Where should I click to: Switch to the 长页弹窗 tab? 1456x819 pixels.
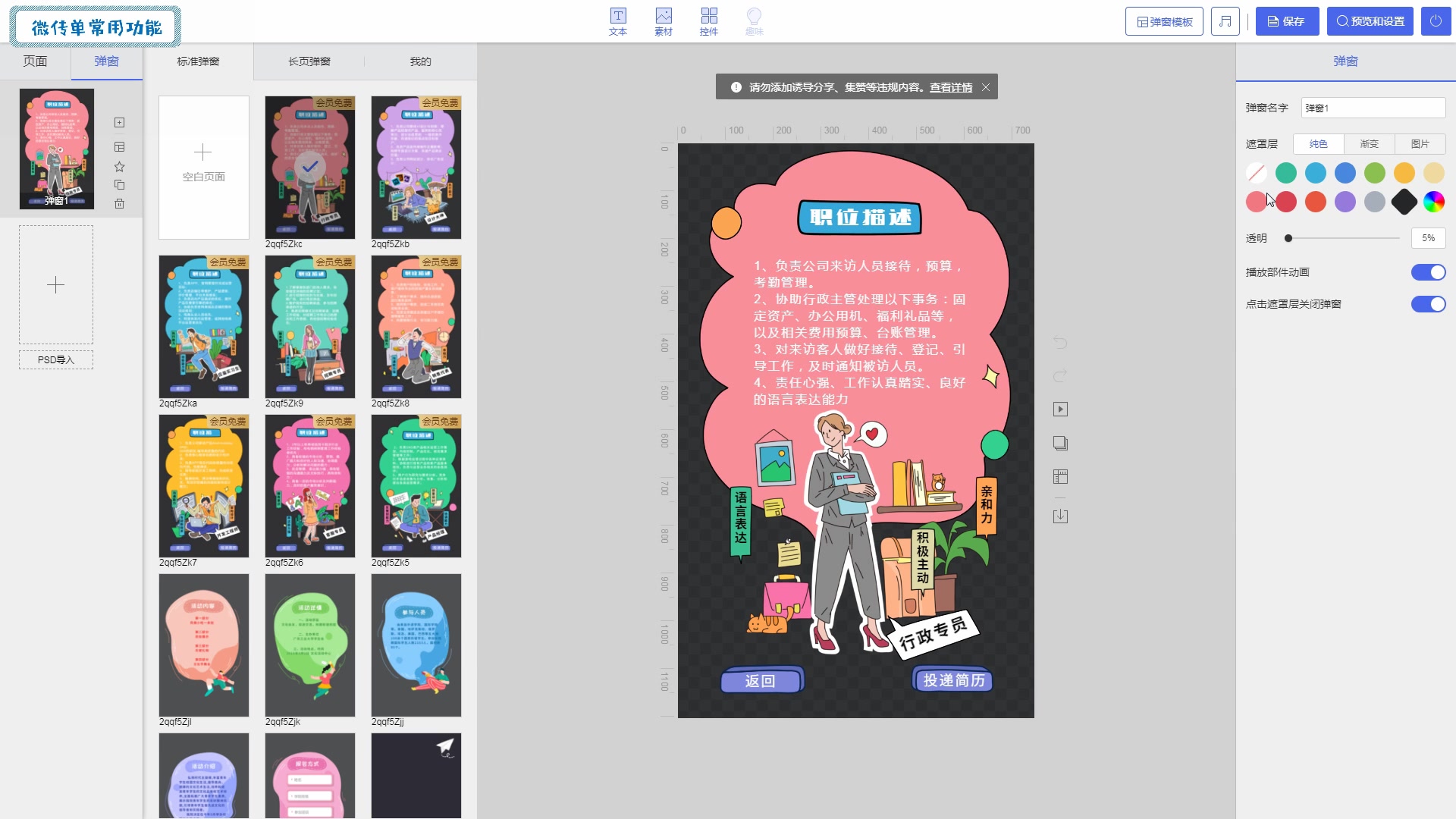[309, 61]
